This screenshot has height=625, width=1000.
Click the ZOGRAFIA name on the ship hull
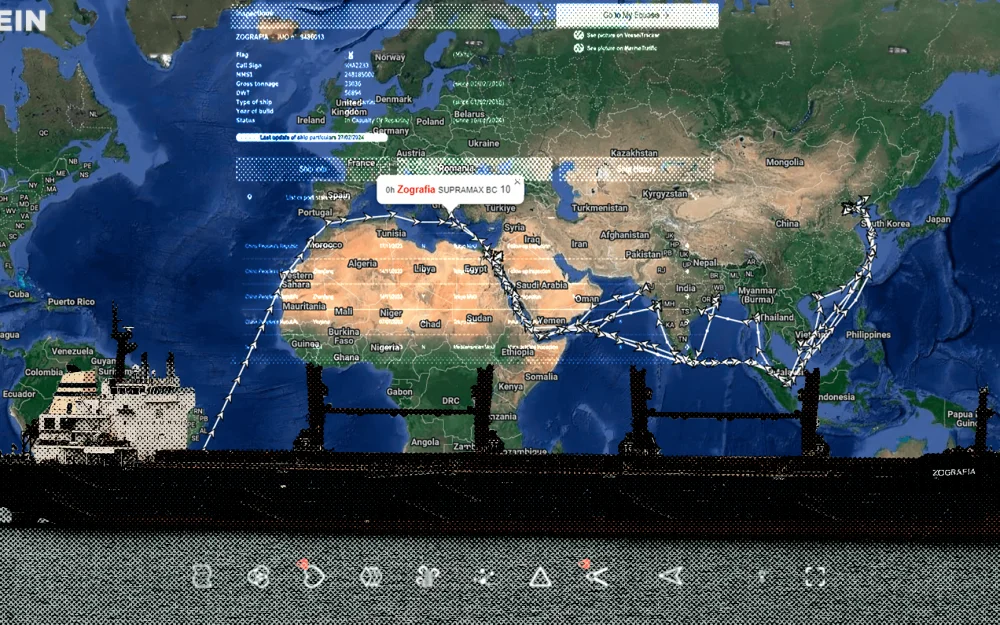coord(953,473)
